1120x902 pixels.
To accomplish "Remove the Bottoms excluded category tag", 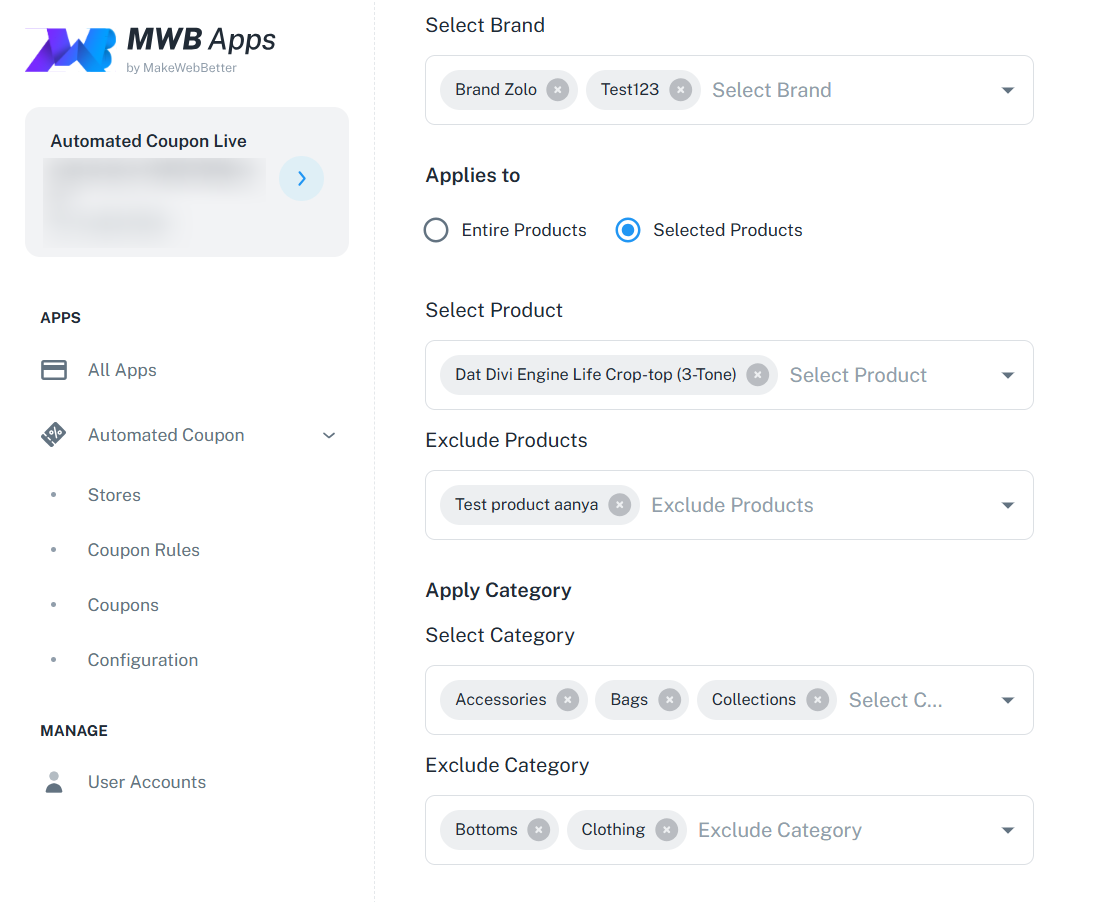I will point(538,829).
